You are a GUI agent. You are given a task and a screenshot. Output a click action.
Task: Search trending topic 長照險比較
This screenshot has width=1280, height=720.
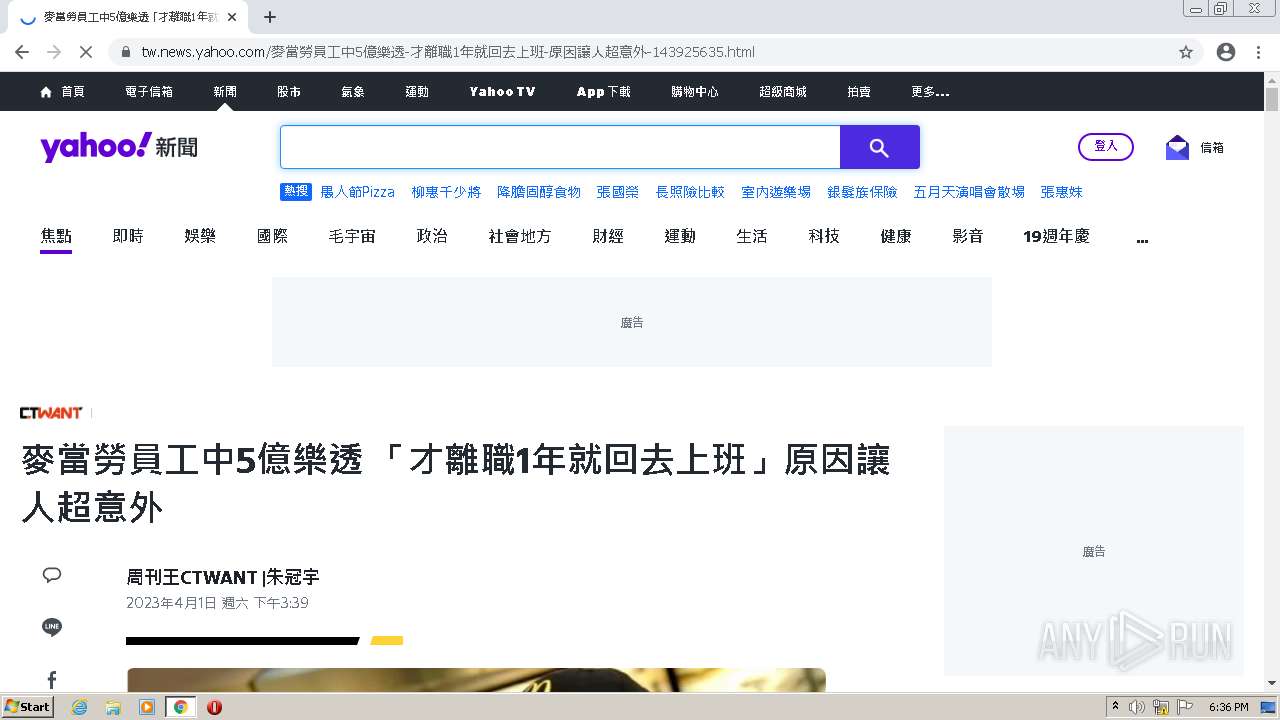click(690, 192)
